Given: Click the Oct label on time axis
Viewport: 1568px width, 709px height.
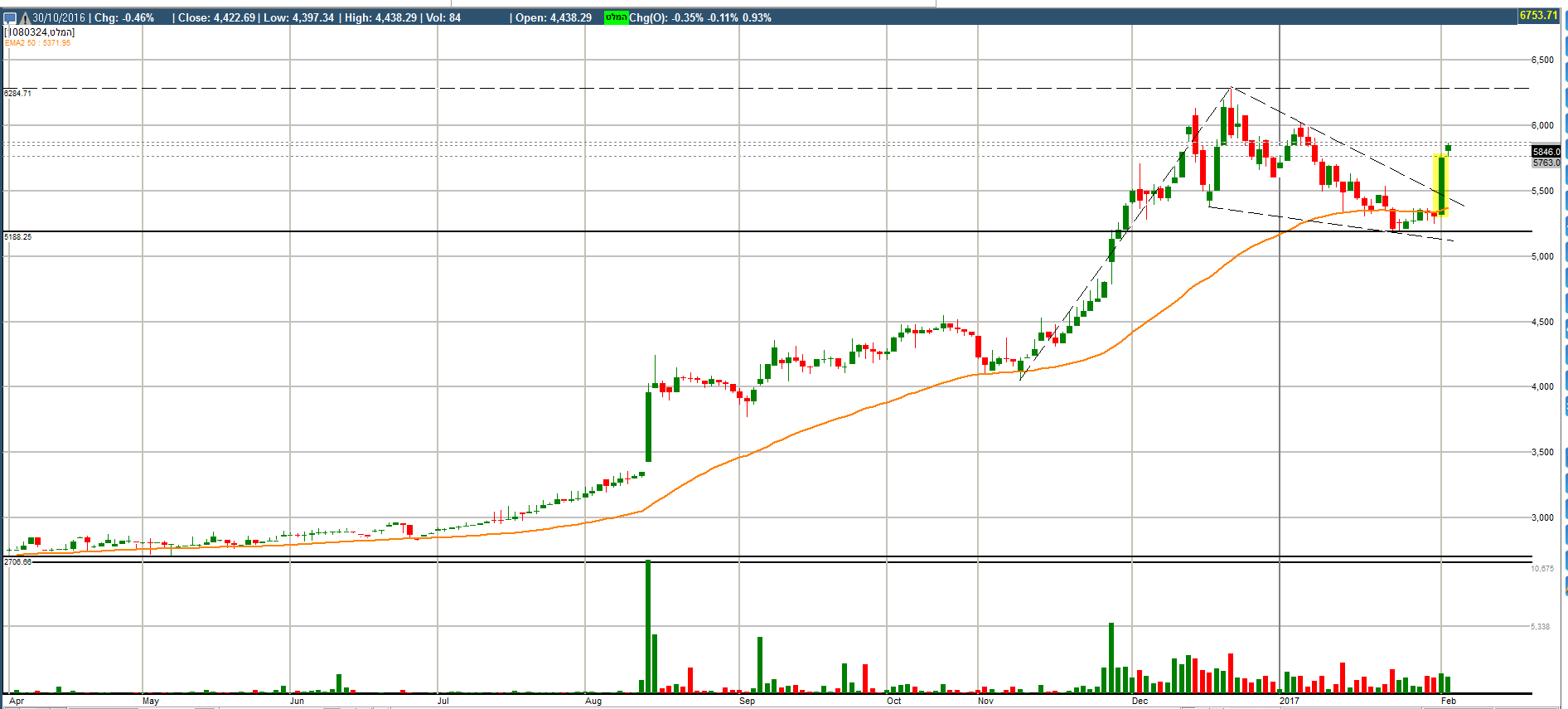Looking at the screenshot, I should point(893,702).
